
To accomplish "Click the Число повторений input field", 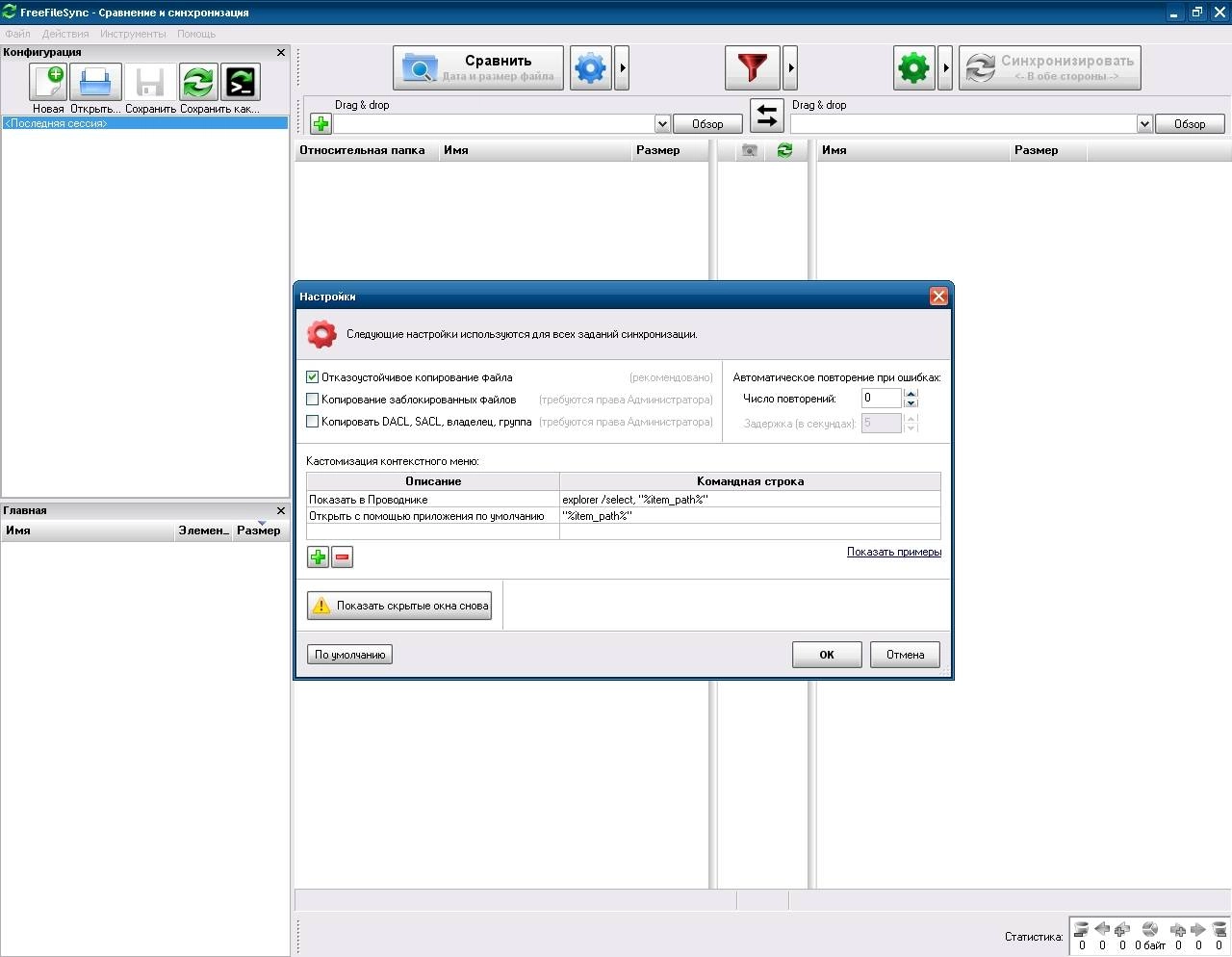I will (x=881, y=398).
